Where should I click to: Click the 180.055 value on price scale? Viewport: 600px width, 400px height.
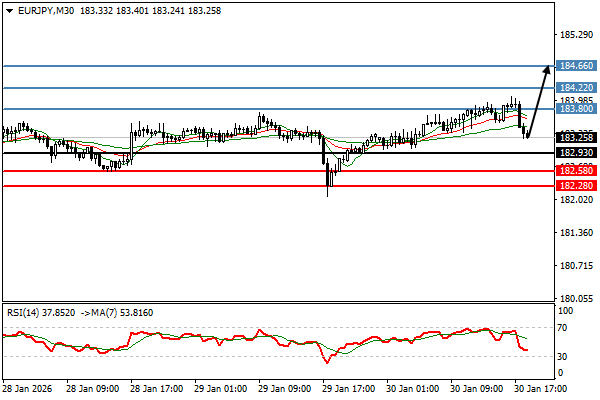[x=576, y=299]
